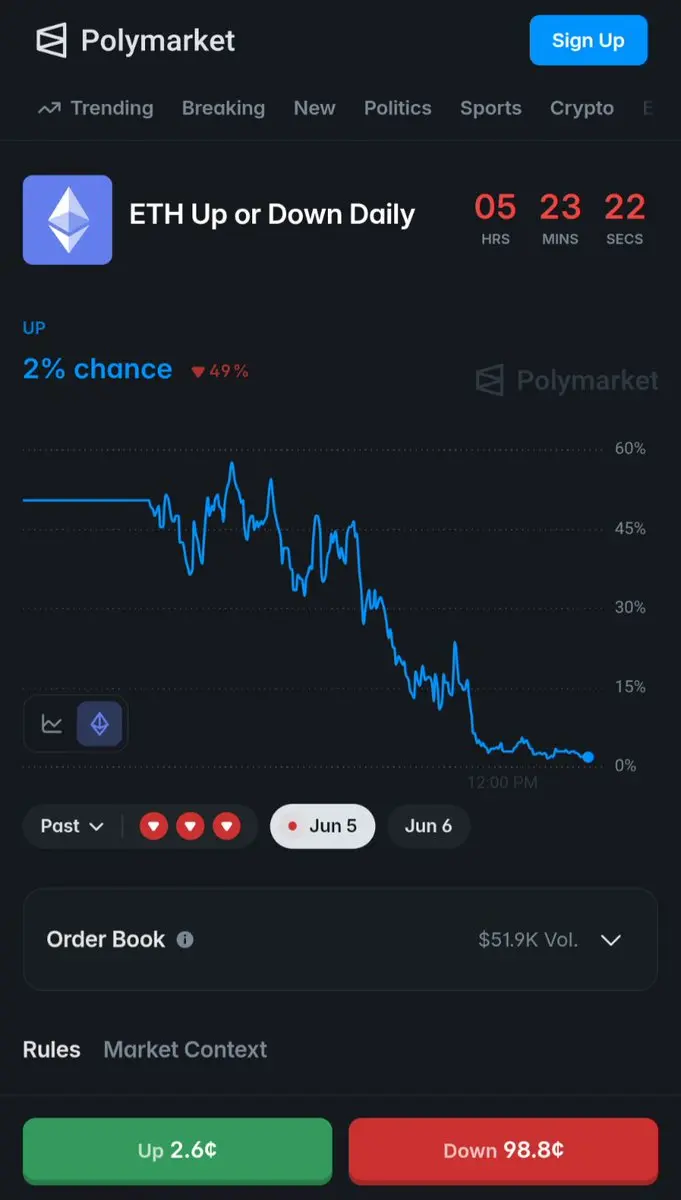This screenshot has height=1200, width=681.
Task: Switch to Ethereum price chart view
Action: [x=99, y=724]
